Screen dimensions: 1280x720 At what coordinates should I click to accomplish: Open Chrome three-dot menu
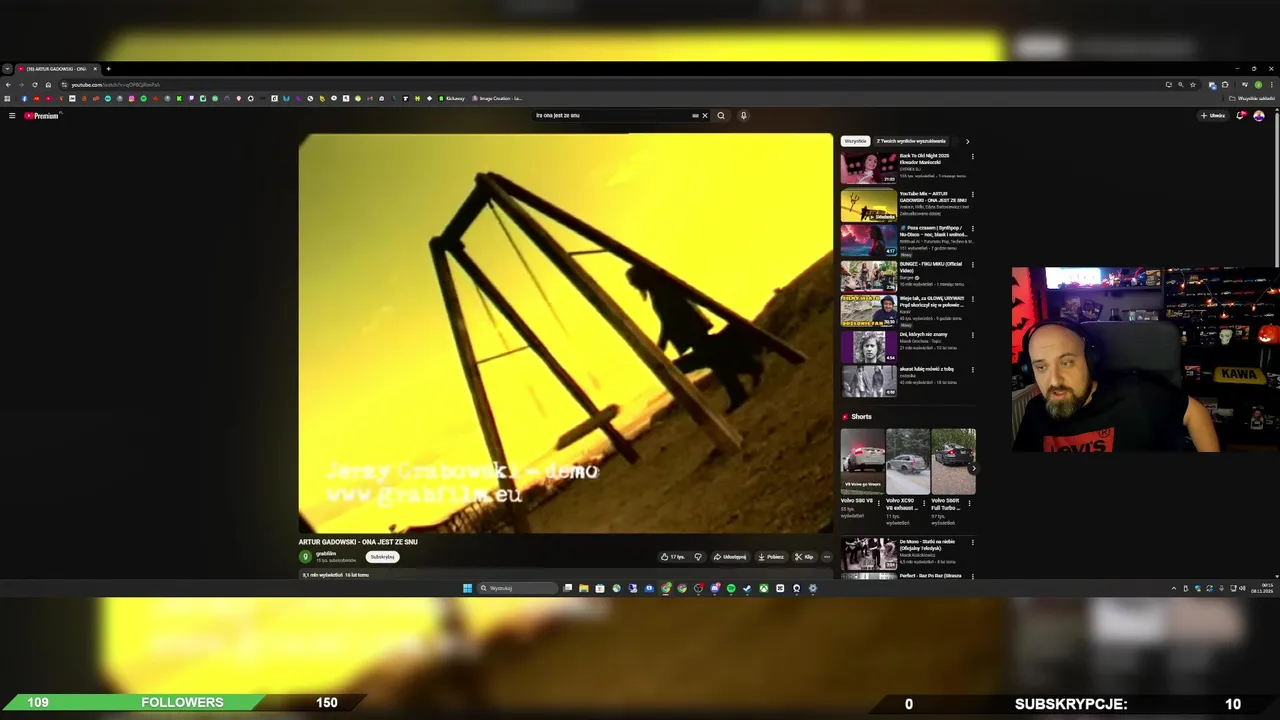coord(1271,85)
